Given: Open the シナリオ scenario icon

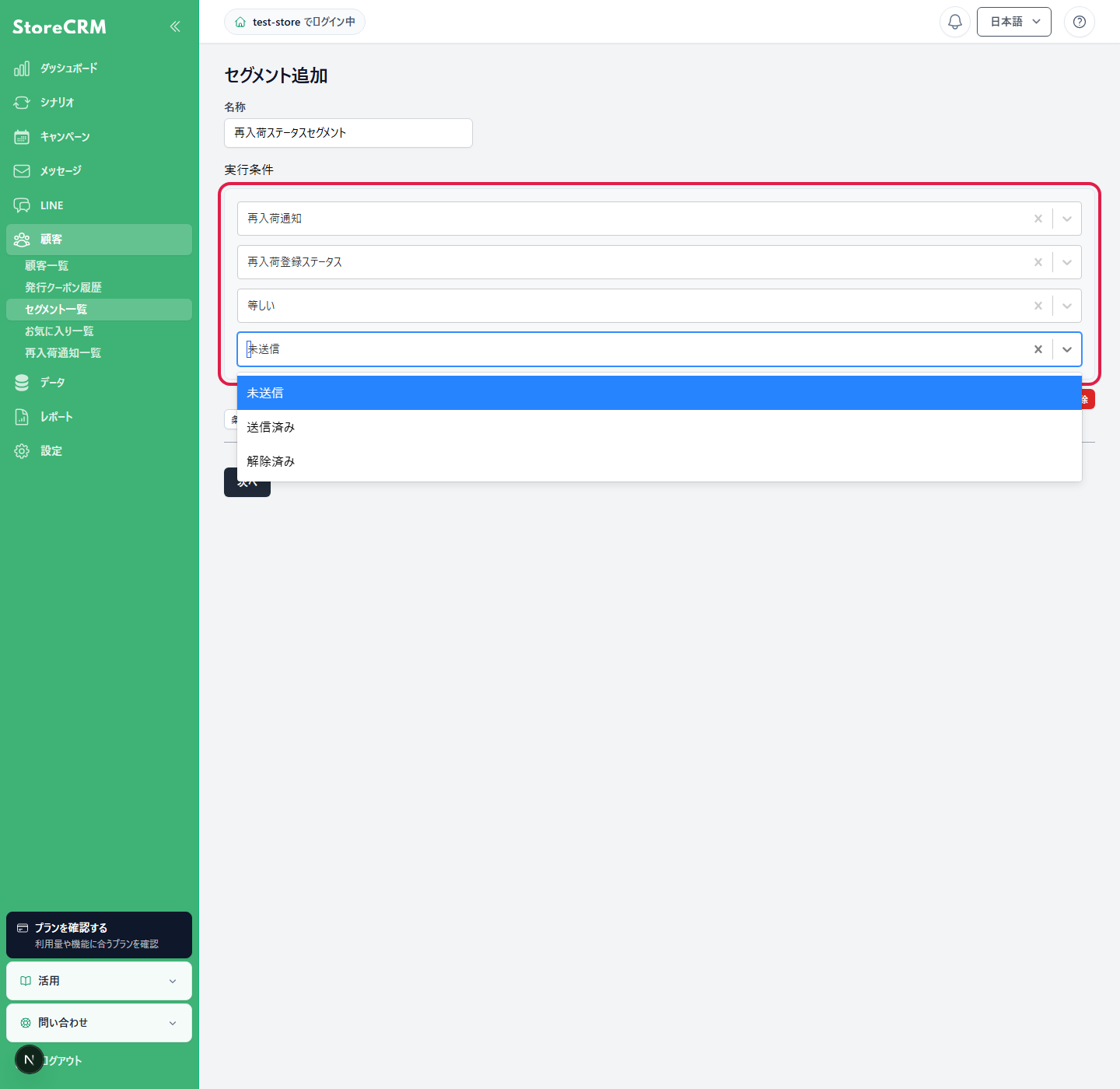Looking at the screenshot, I should (x=22, y=103).
